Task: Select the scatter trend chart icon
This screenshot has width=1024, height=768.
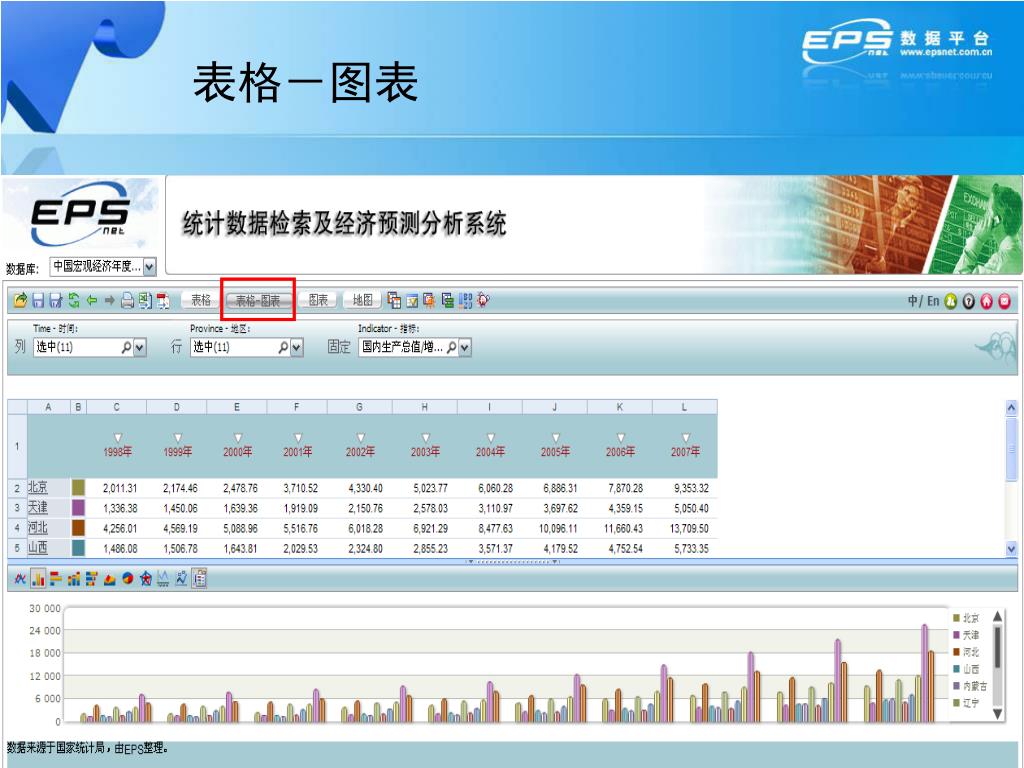Action: coord(181,578)
